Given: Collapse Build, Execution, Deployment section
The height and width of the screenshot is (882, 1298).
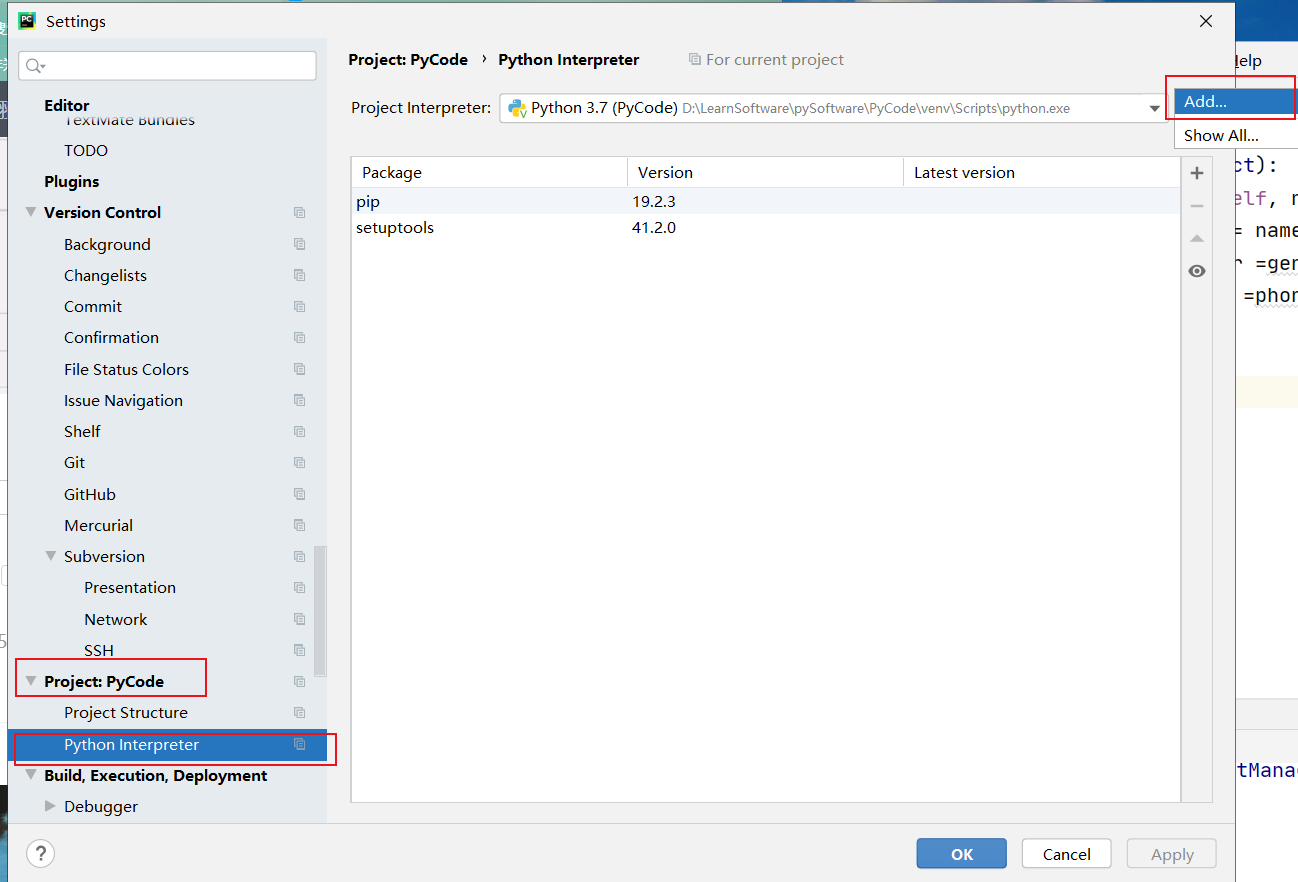Looking at the screenshot, I should (31, 775).
